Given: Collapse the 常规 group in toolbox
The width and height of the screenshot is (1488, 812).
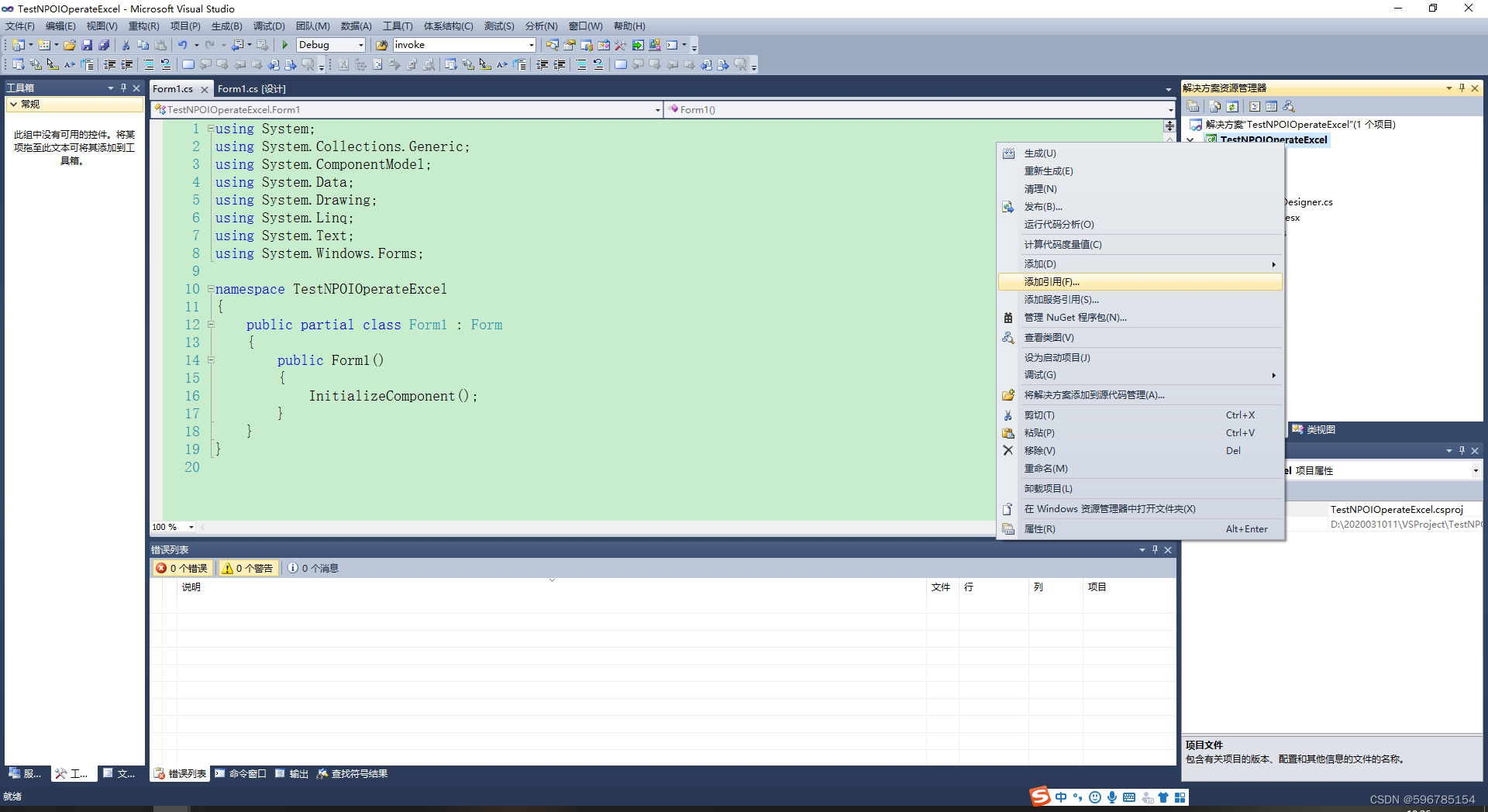Looking at the screenshot, I should 14,104.
